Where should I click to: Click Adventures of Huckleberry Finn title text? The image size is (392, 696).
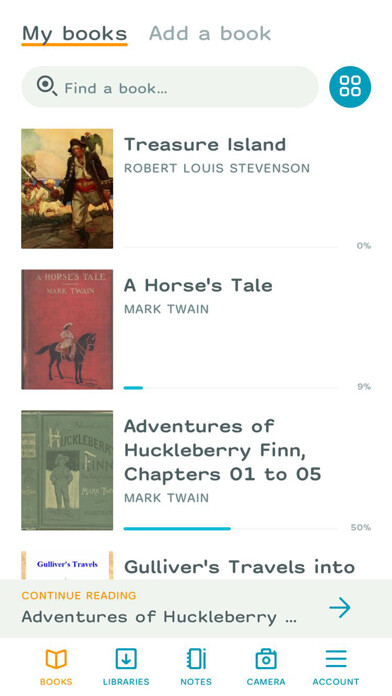click(x=222, y=451)
